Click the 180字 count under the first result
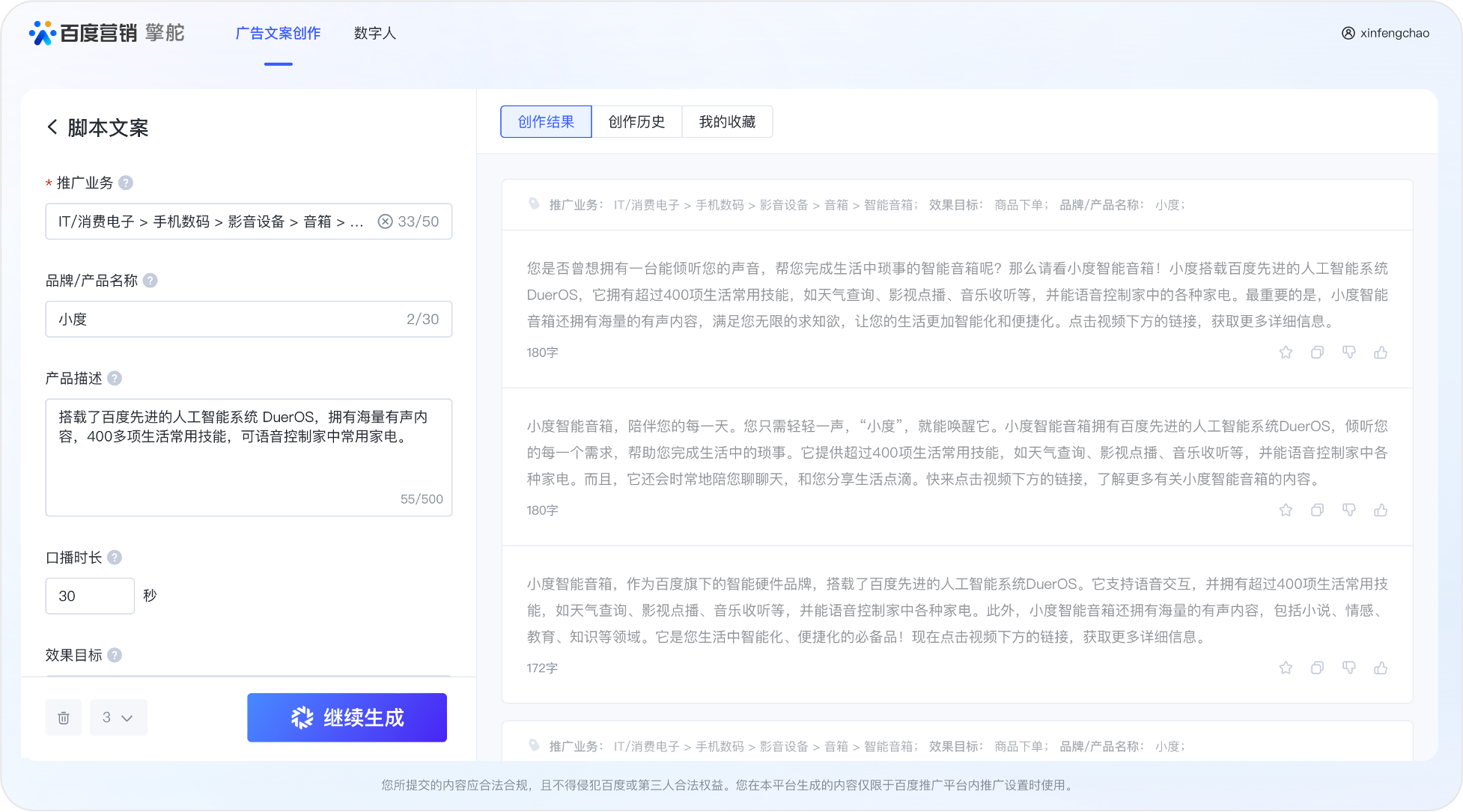The width and height of the screenshot is (1463, 812). (542, 352)
